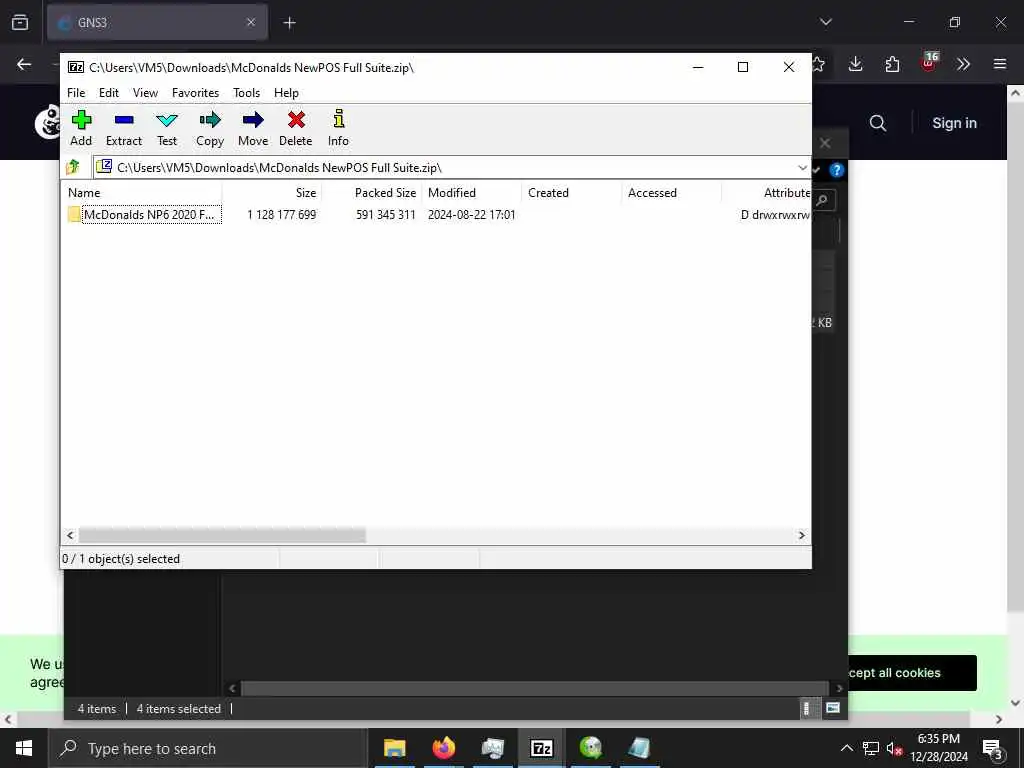Click the Sign in link
The image size is (1024, 768).
(x=954, y=123)
